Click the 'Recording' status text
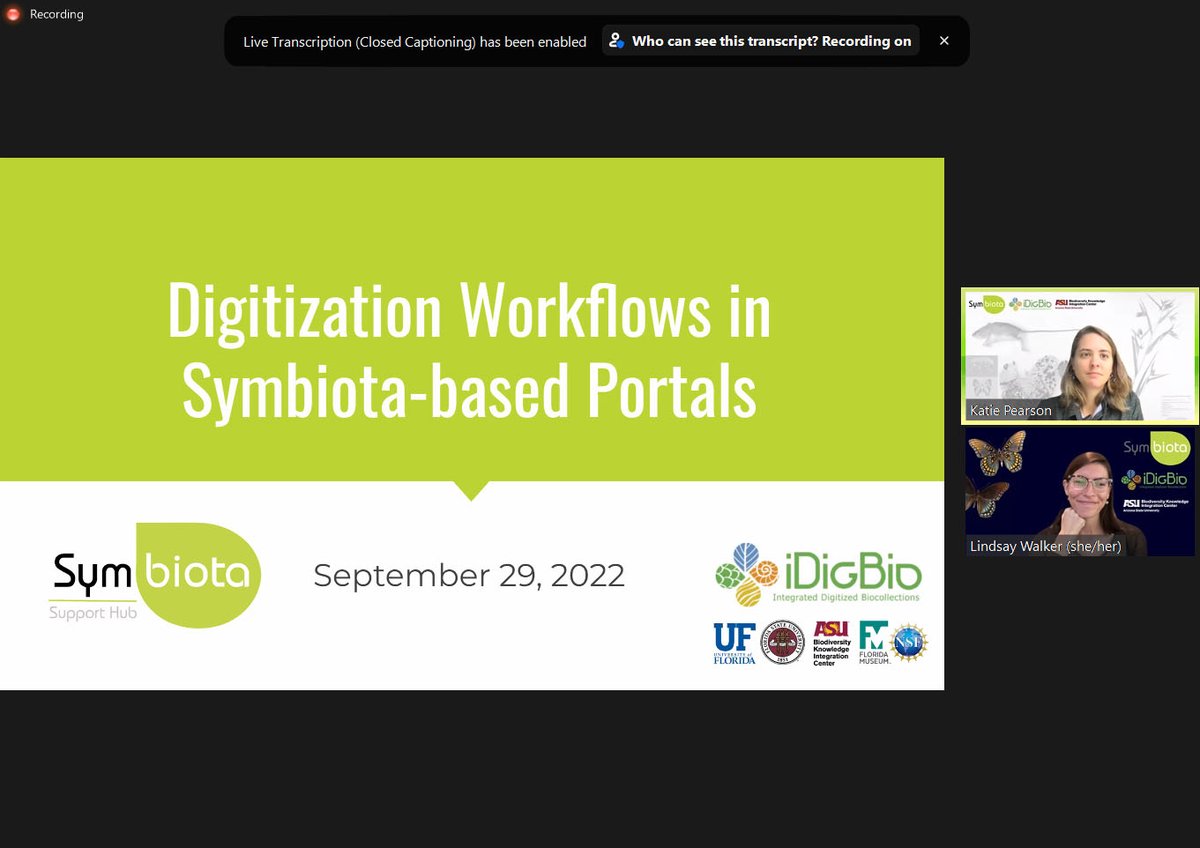Viewport: 1200px width, 848px height. tap(57, 14)
